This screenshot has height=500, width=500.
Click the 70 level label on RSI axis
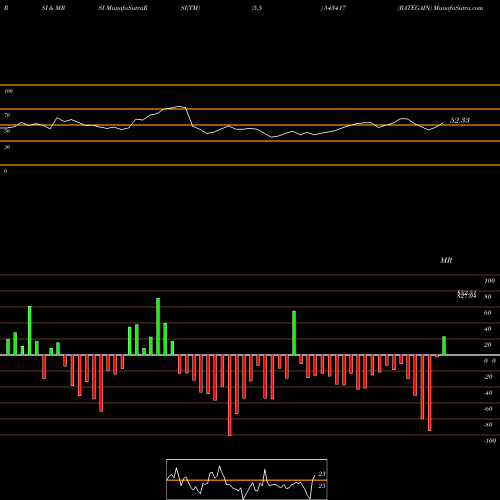[x=7, y=115]
